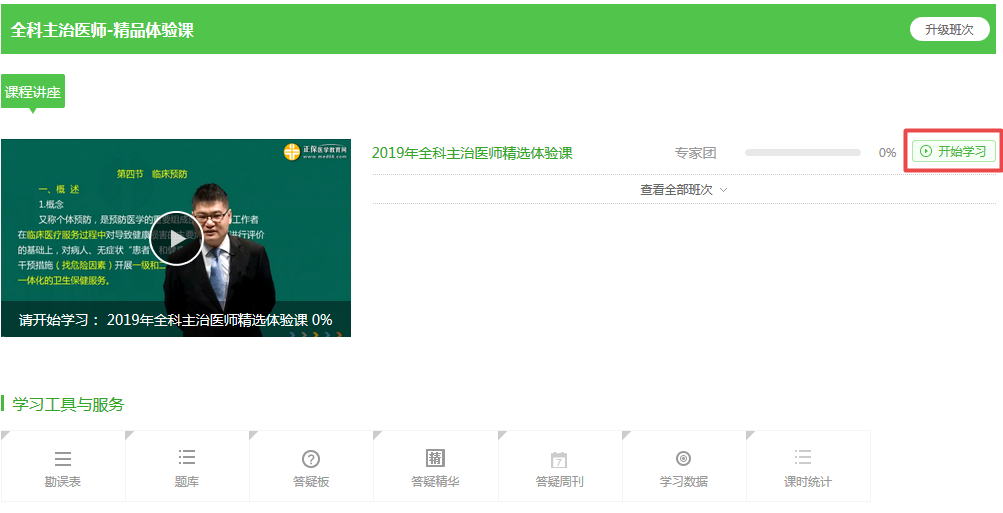This screenshot has width=1003, height=513.
Task: Click the 专家团 teacher label
Action: click(x=695, y=154)
